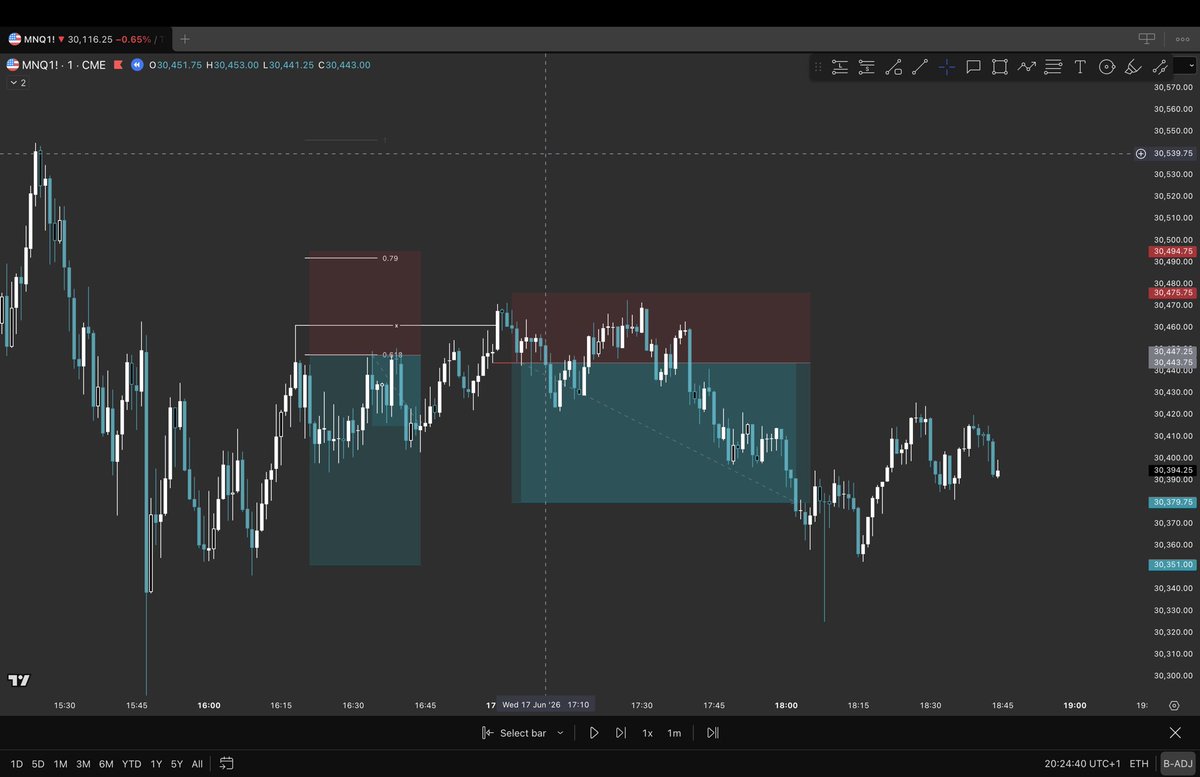The width and height of the screenshot is (1200, 777).
Task: Close the replay toolbar
Action: point(1175,733)
